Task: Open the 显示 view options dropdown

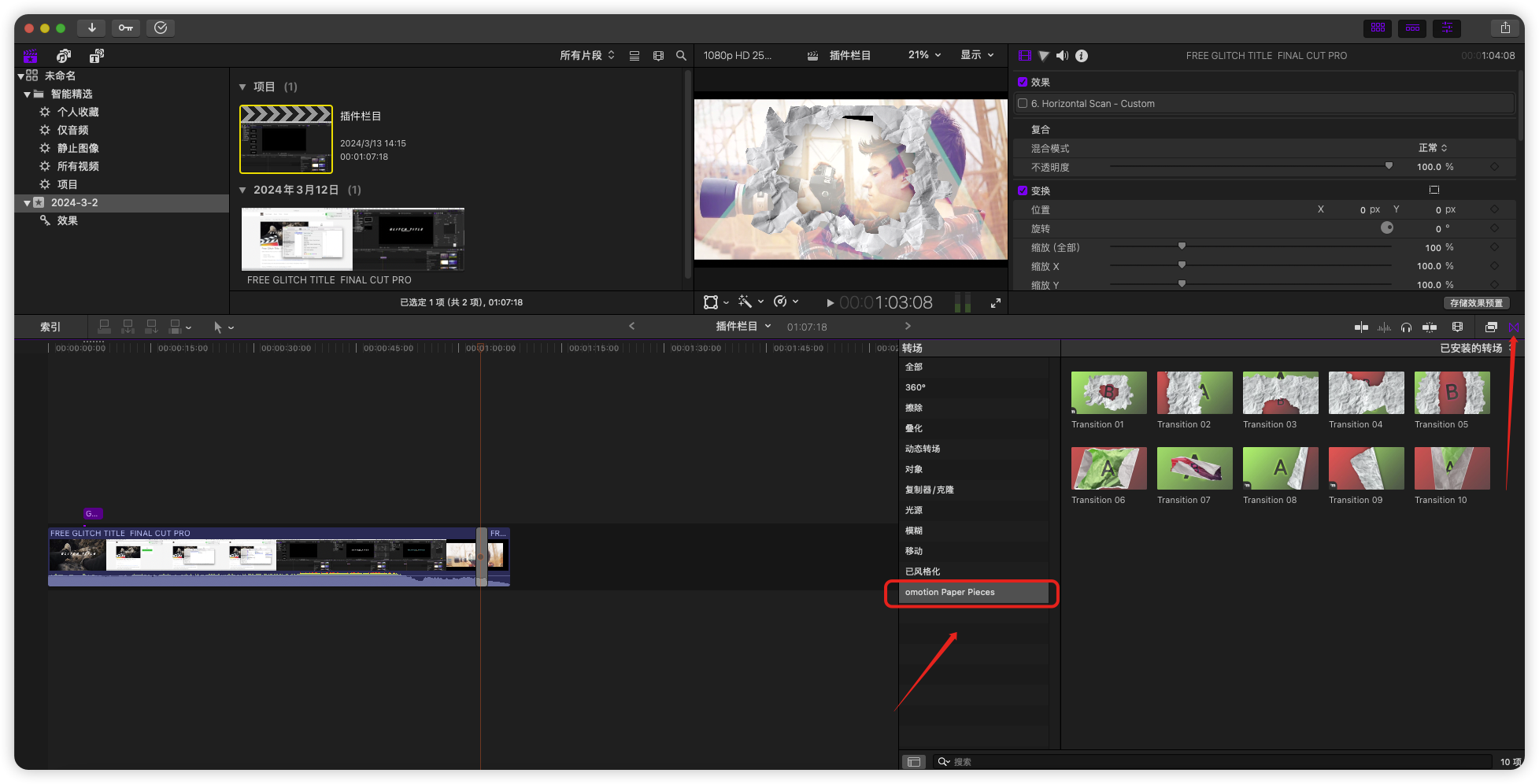Action: (x=977, y=55)
